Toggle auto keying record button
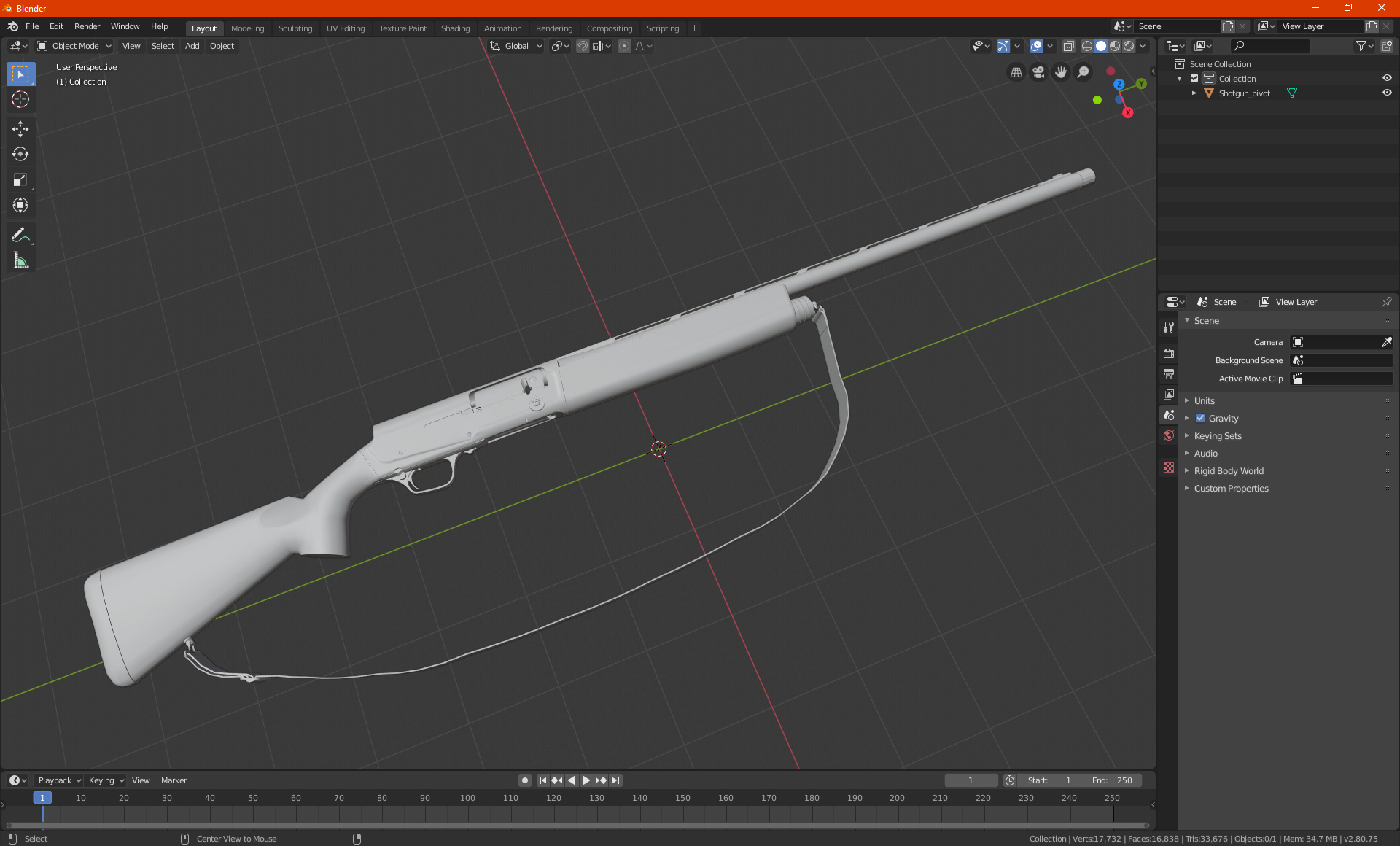This screenshot has height=846, width=1400. [x=524, y=780]
